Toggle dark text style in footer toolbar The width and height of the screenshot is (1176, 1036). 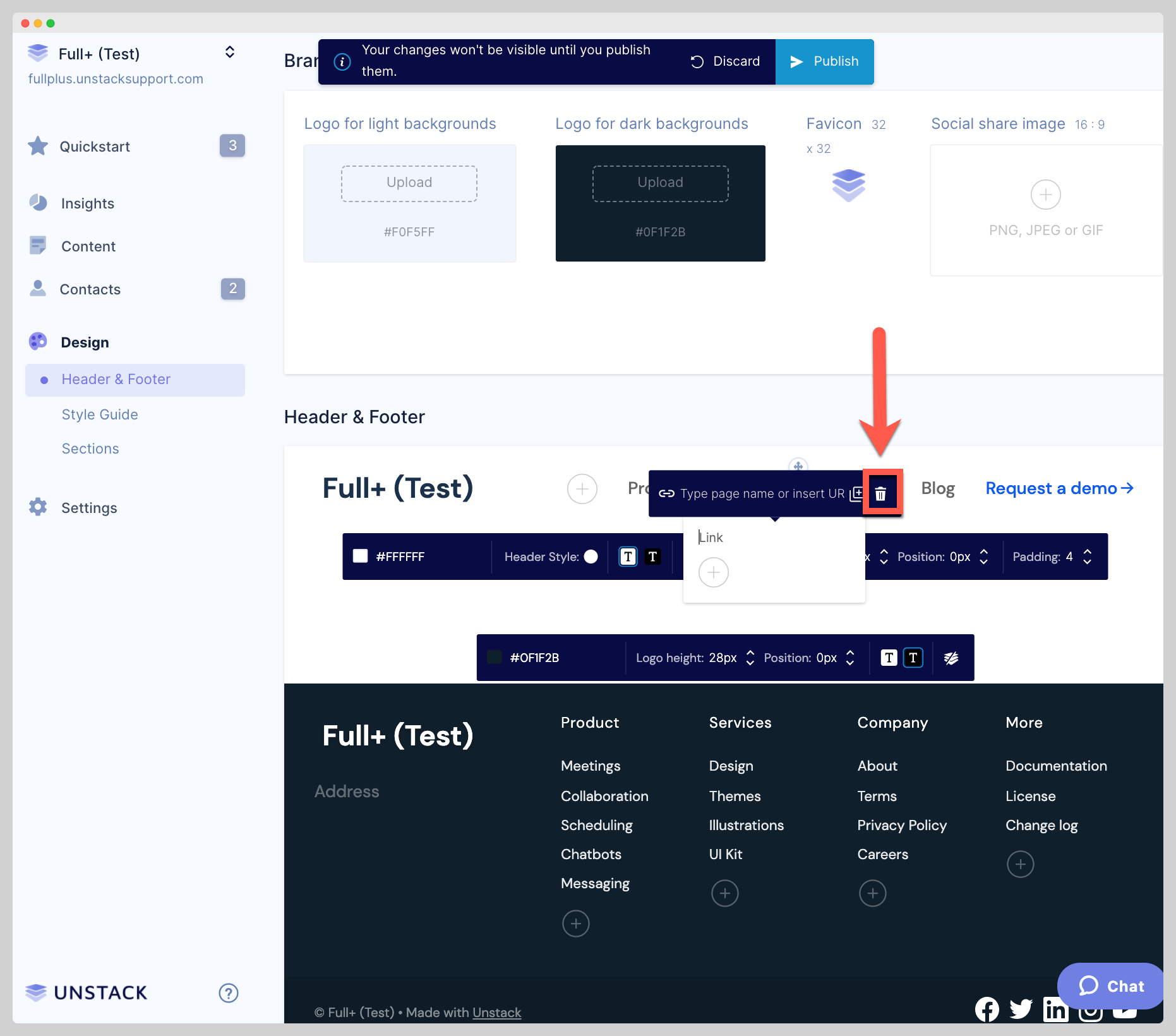coord(913,658)
